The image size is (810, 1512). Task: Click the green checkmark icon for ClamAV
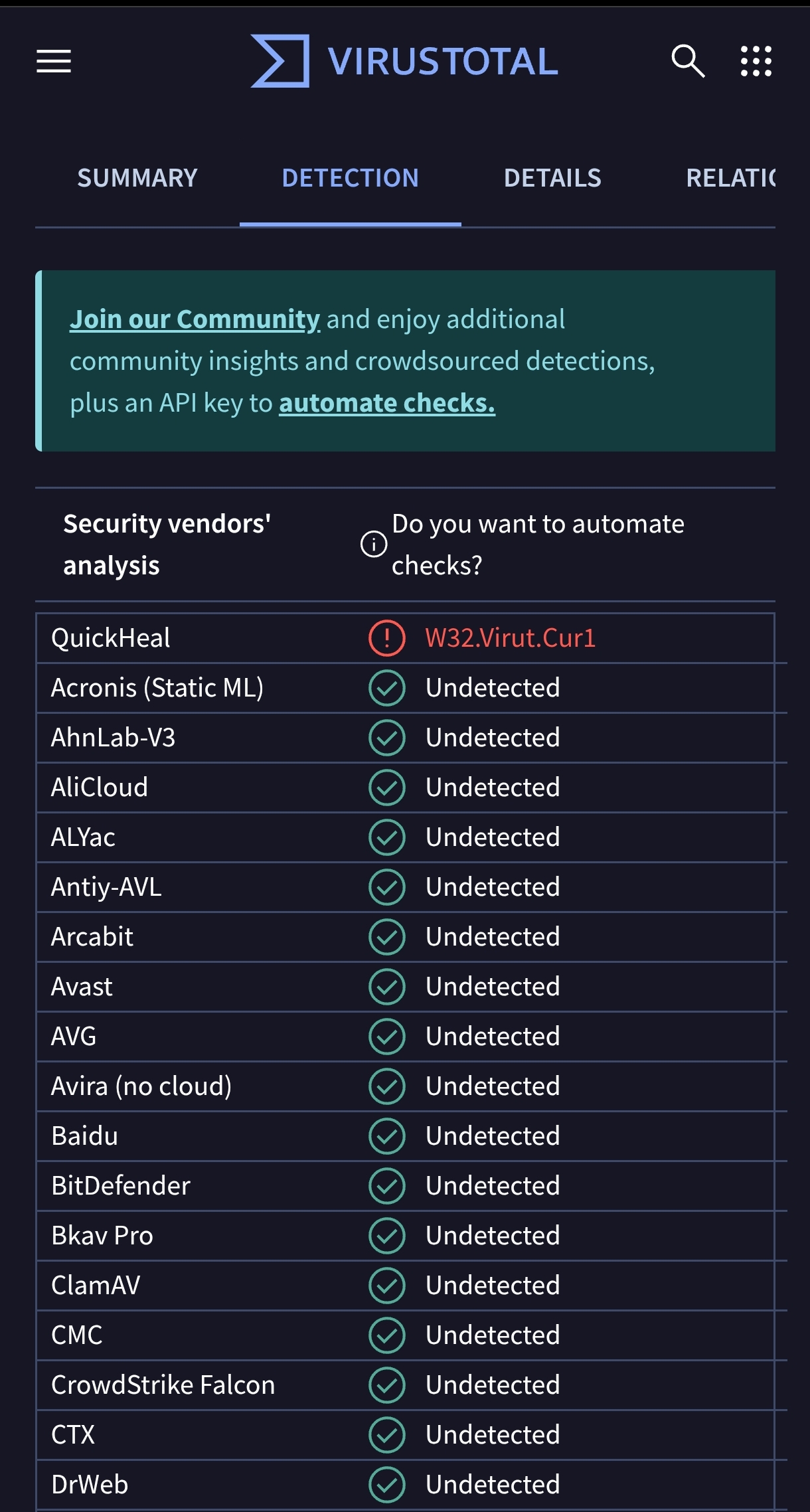click(x=387, y=1286)
